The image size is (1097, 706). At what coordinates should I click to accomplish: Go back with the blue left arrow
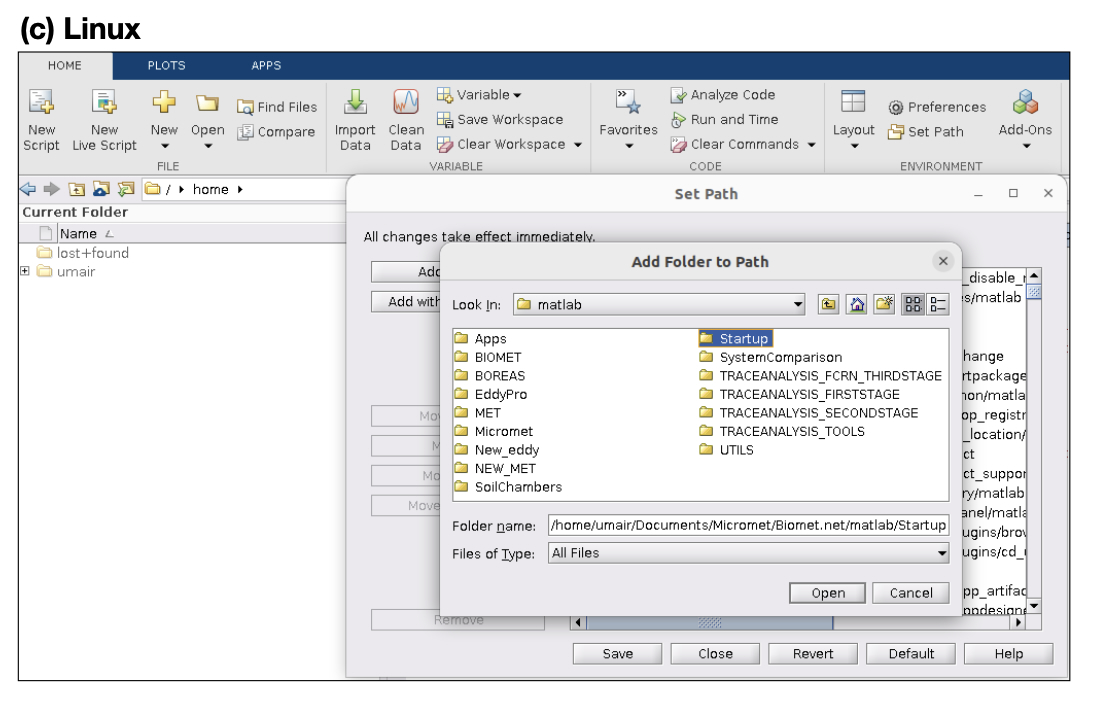pos(28,189)
